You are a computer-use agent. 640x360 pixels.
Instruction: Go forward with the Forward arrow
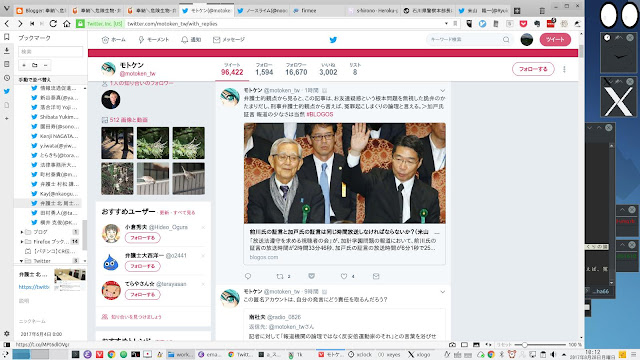(20, 24)
